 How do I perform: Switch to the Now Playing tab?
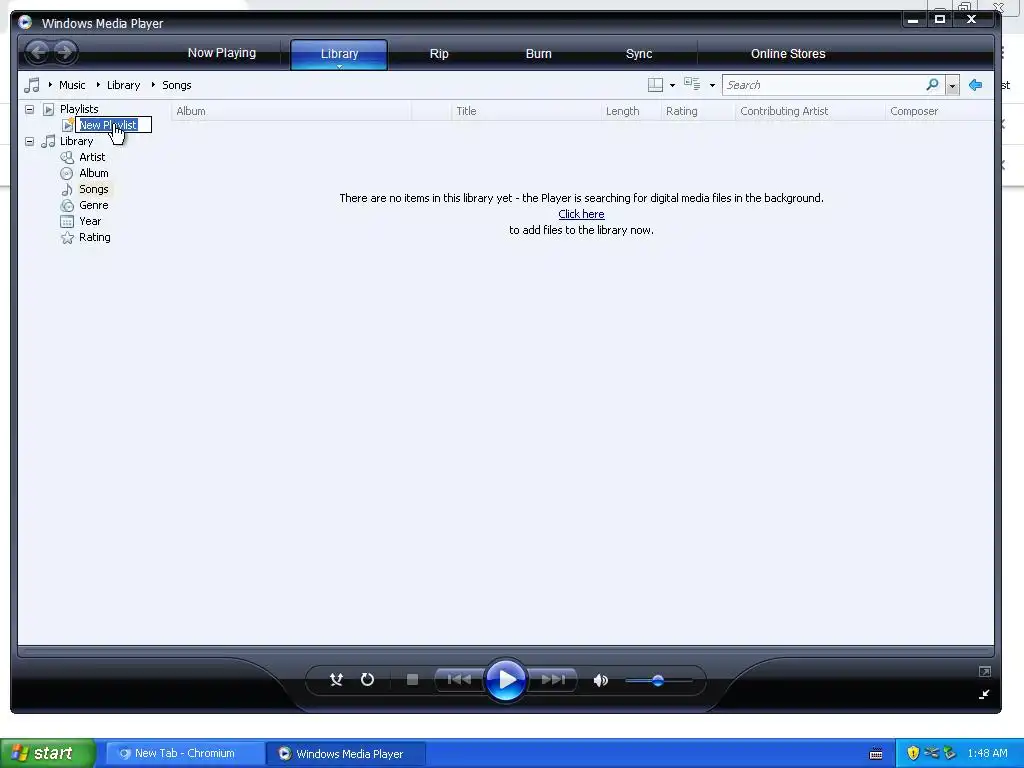(222, 53)
